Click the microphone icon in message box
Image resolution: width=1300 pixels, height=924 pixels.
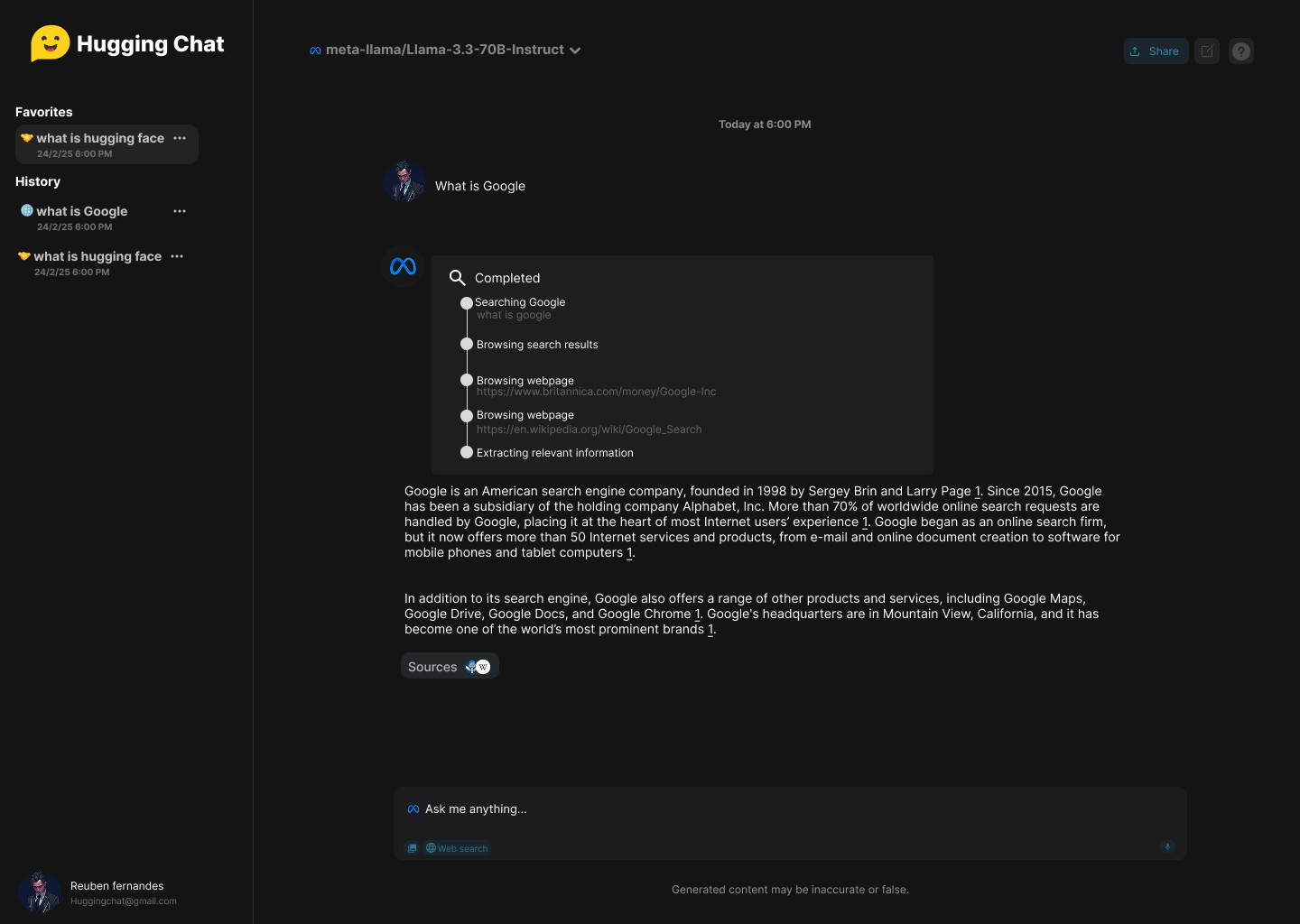click(1167, 846)
